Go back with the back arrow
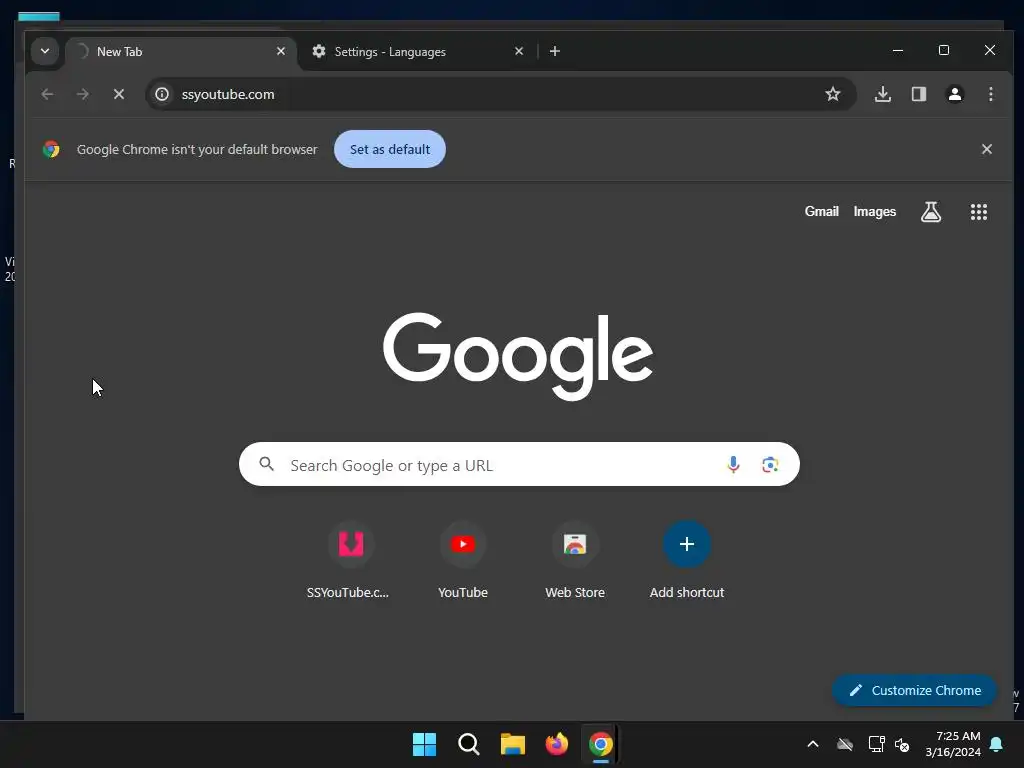The width and height of the screenshot is (1024, 768). tap(47, 94)
